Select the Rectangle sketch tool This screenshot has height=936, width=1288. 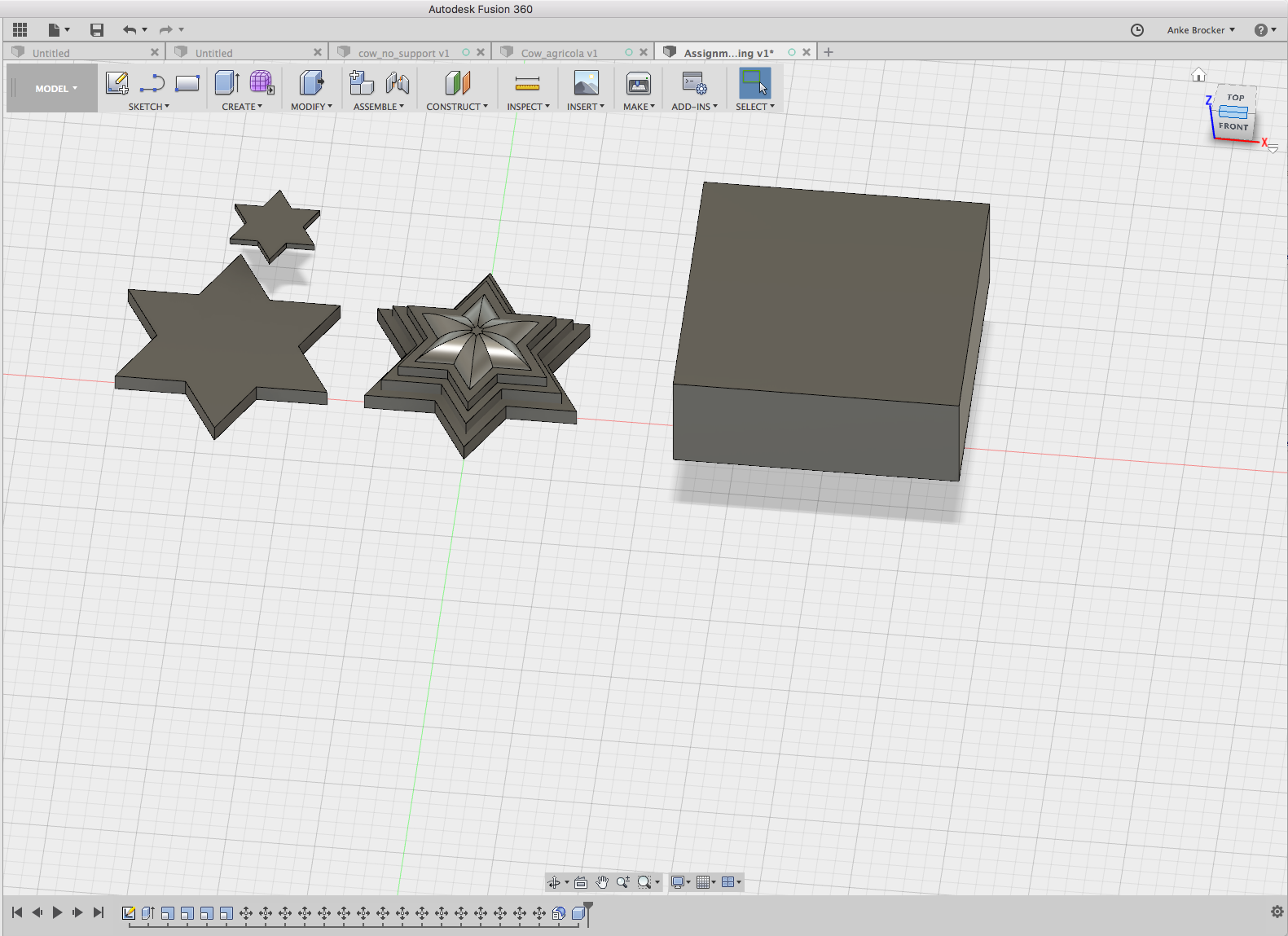[x=187, y=83]
